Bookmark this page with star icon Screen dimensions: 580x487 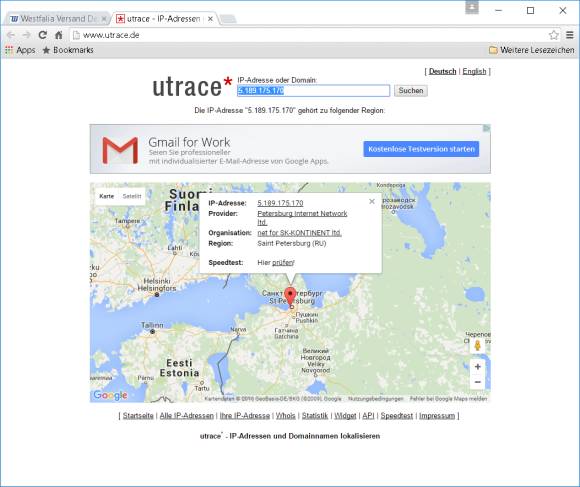click(x=553, y=35)
